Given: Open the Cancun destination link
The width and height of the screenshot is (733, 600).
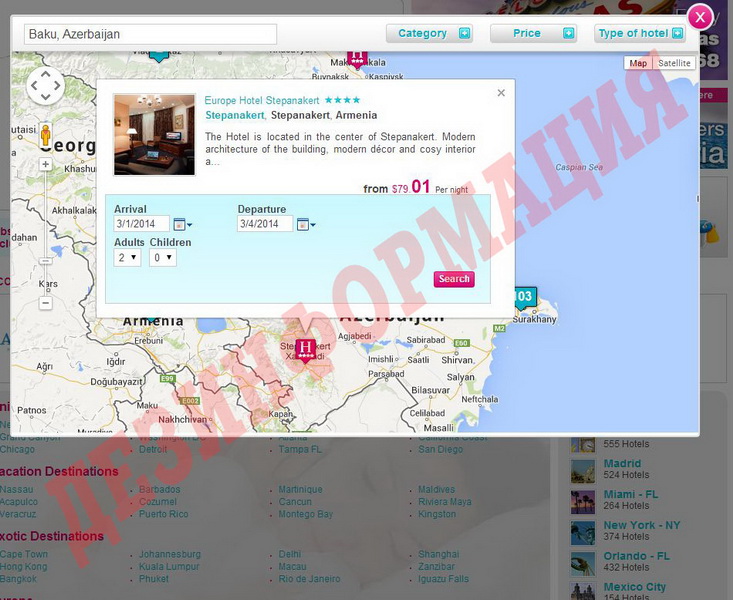Looking at the screenshot, I should click(295, 502).
